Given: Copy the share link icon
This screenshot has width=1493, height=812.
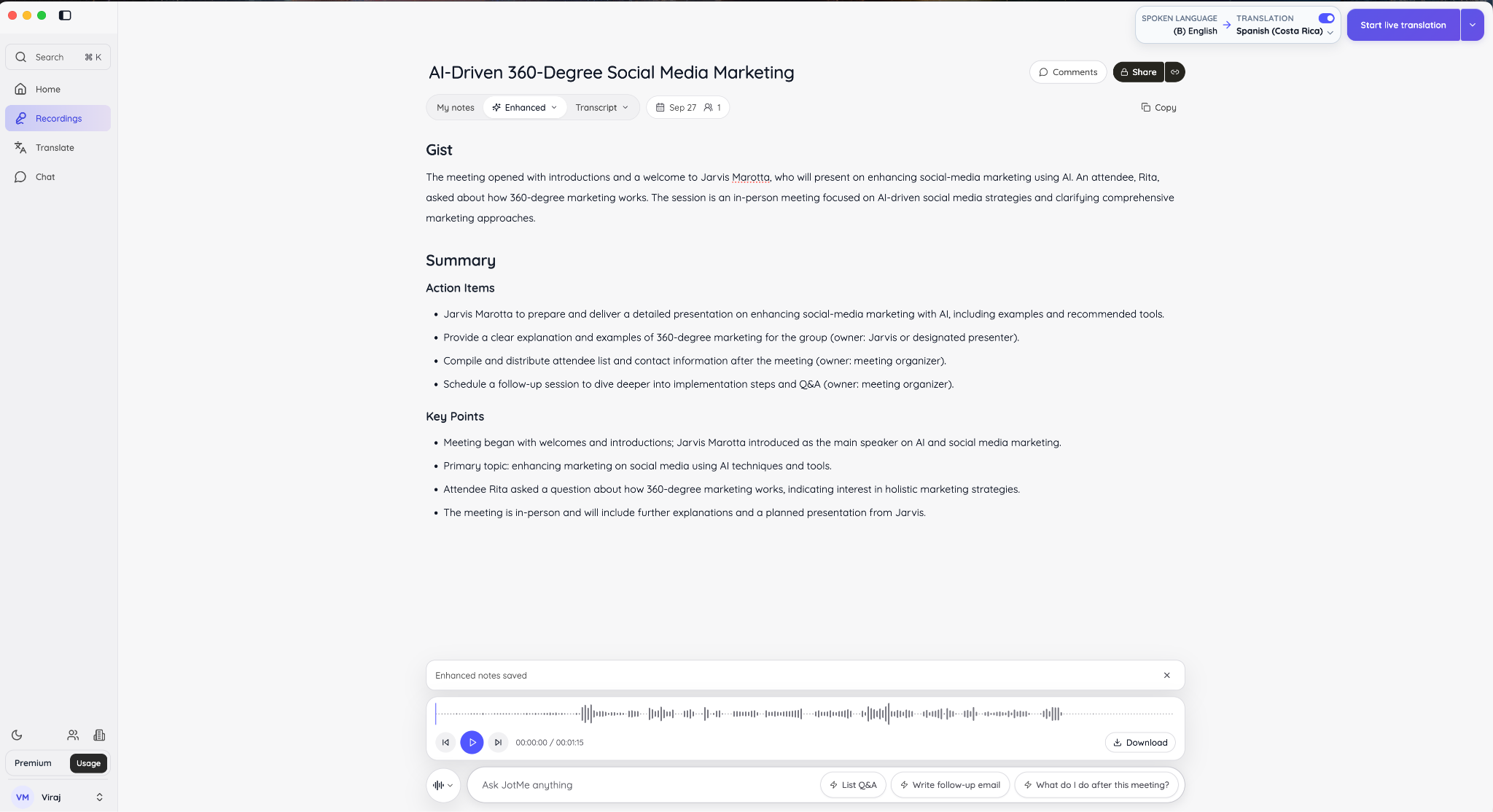Looking at the screenshot, I should (1175, 72).
